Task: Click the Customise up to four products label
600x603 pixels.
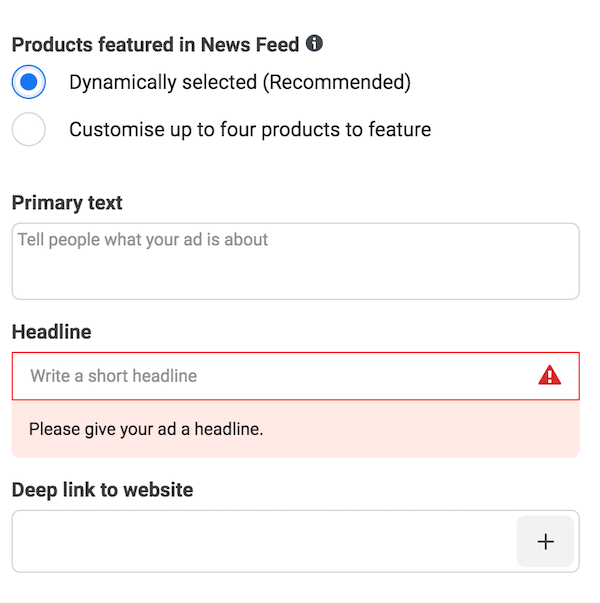Action: point(250,130)
